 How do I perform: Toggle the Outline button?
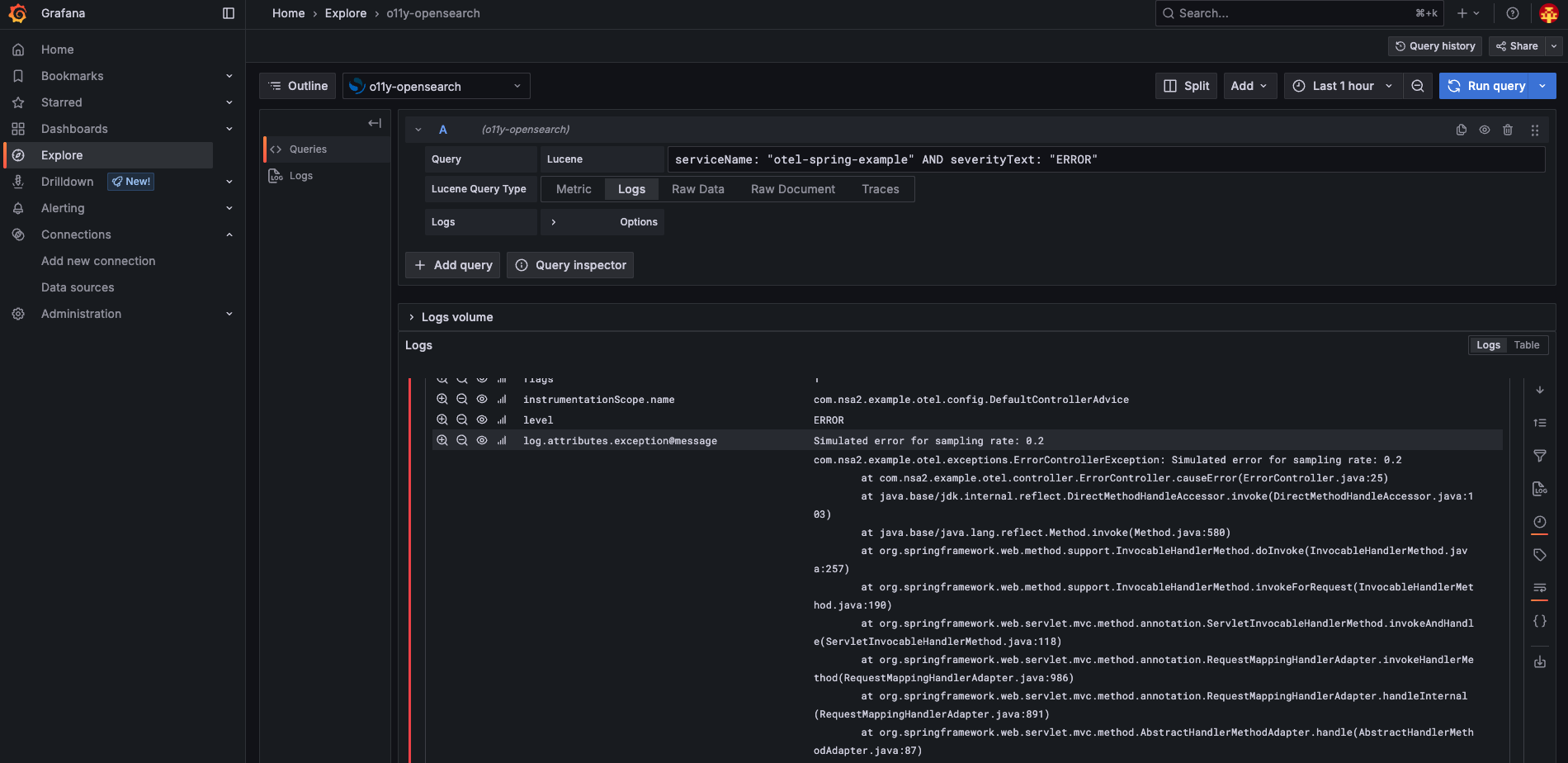click(x=298, y=86)
